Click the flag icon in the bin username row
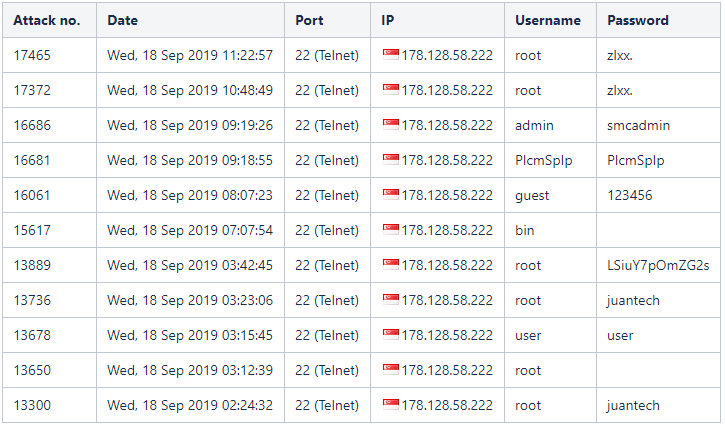Image resolution: width=725 pixels, height=429 pixels. click(391, 229)
